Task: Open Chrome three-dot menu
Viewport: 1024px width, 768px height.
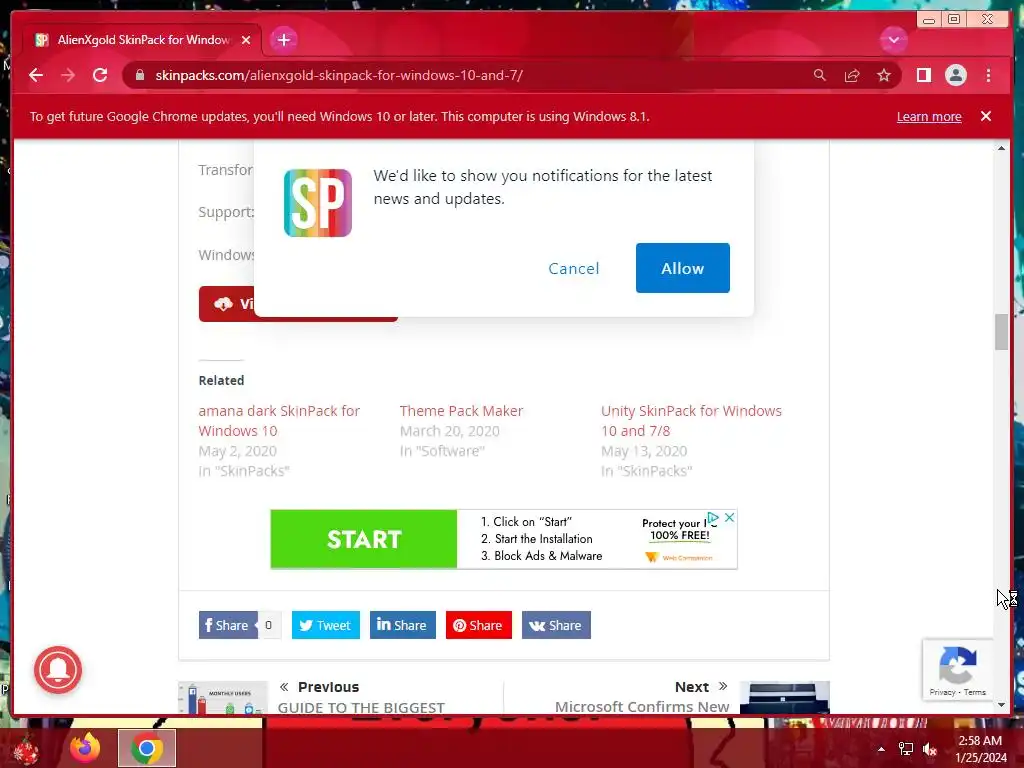Action: pos(988,75)
